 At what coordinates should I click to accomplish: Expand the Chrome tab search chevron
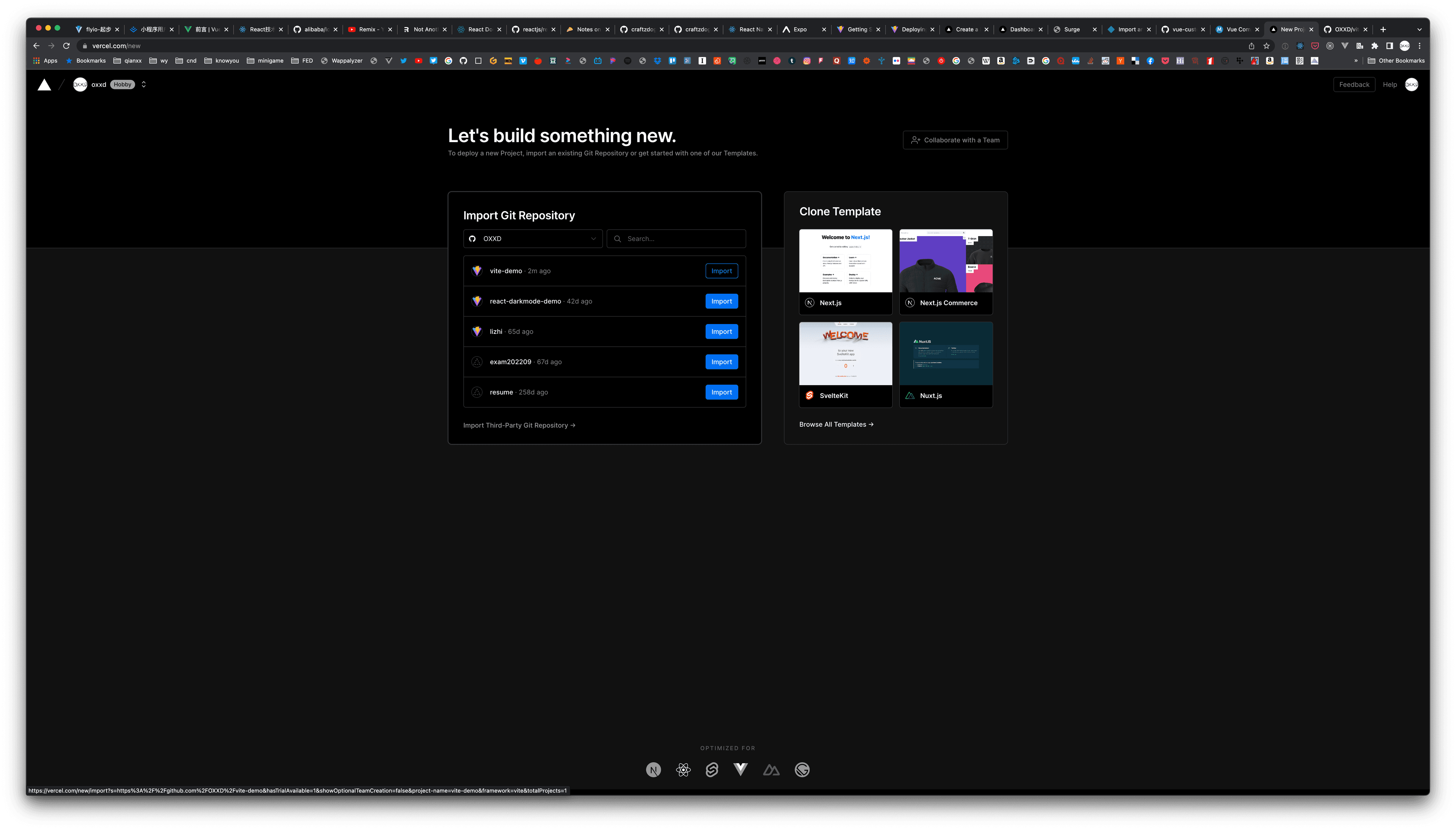pos(1419,30)
